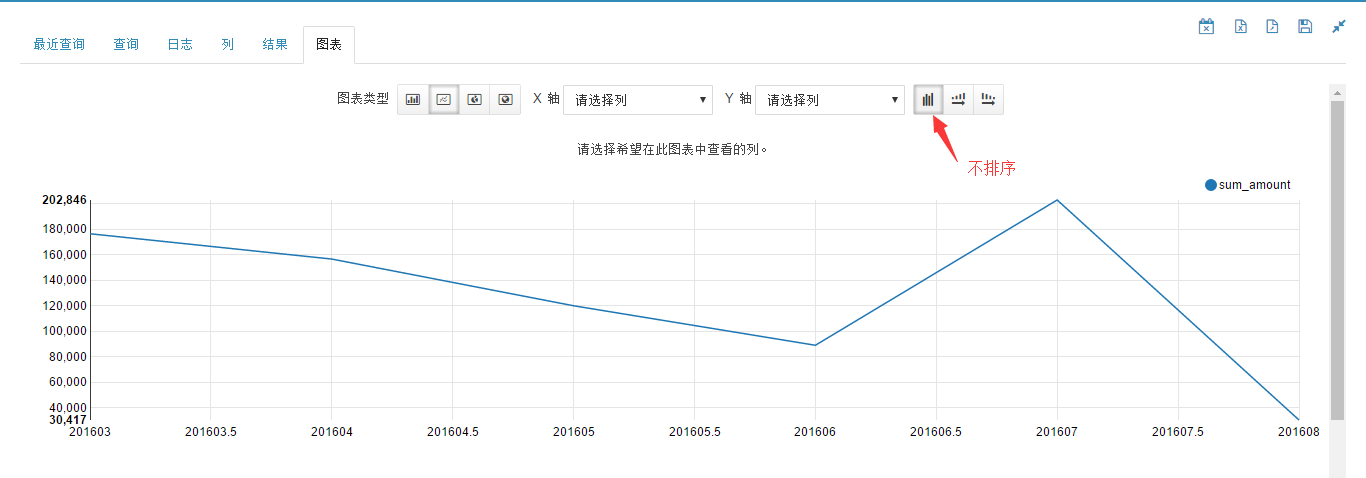The height and width of the screenshot is (478, 1366).
Task: Click the x-axis label 201607.5
Action: pyautogui.click(x=1178, y=432)
